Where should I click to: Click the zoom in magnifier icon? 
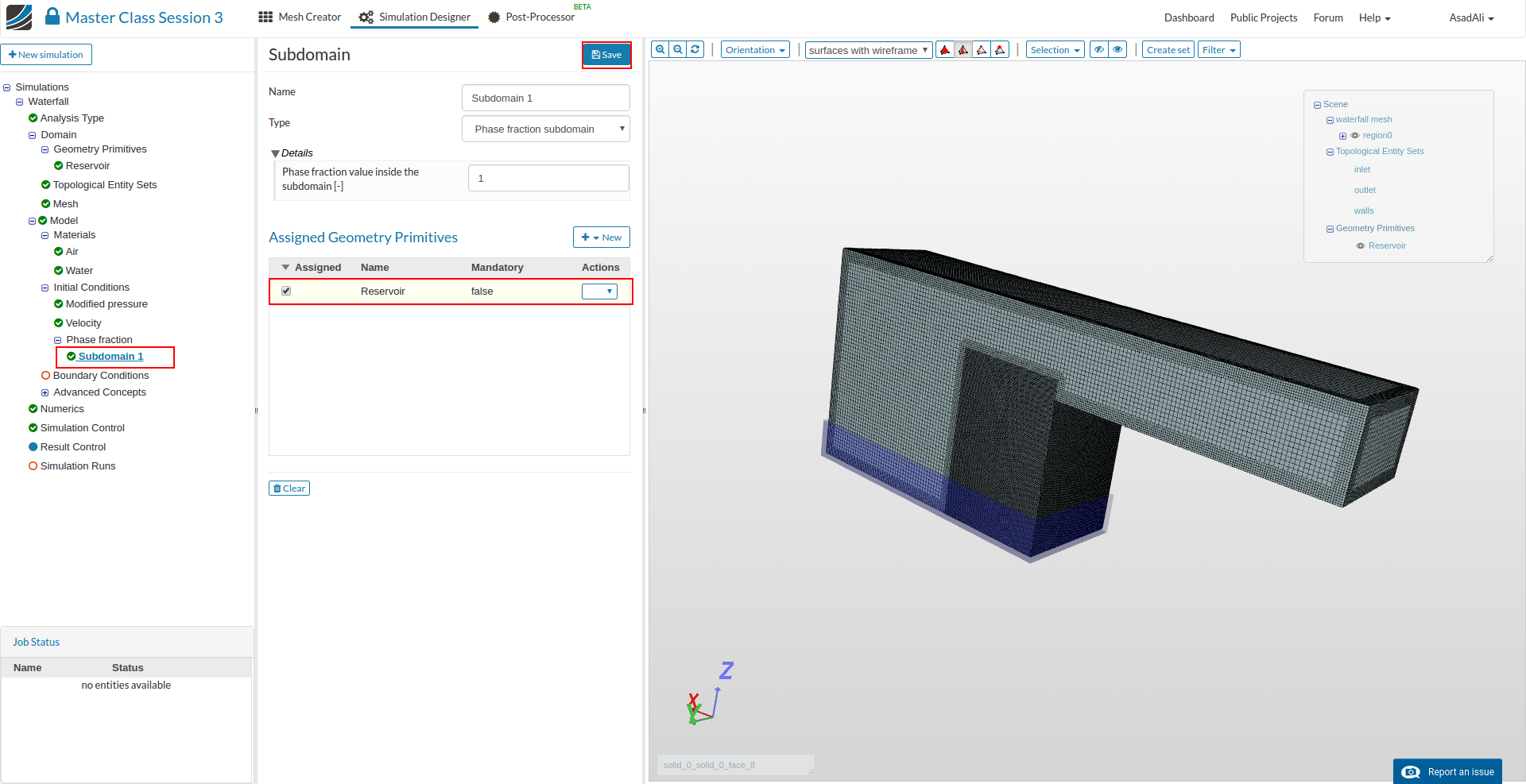tap(660, 49)
